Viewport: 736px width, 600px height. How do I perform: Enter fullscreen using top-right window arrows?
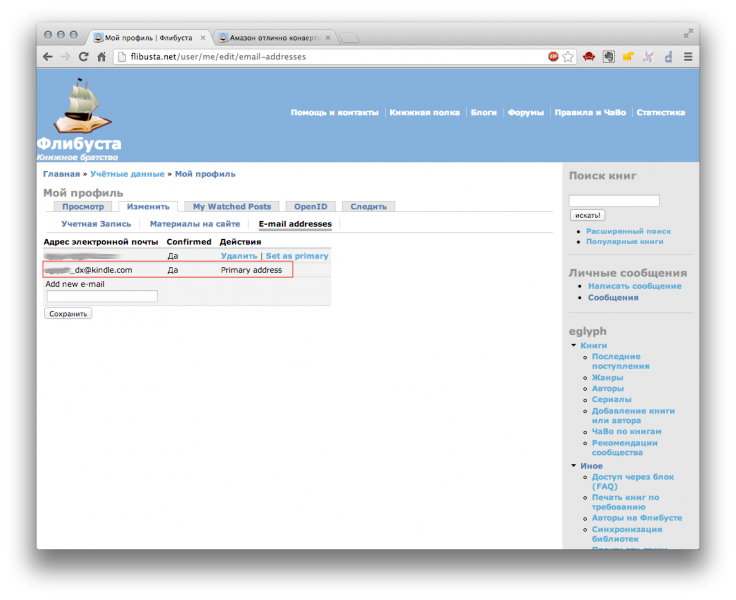tap(688, 34)
